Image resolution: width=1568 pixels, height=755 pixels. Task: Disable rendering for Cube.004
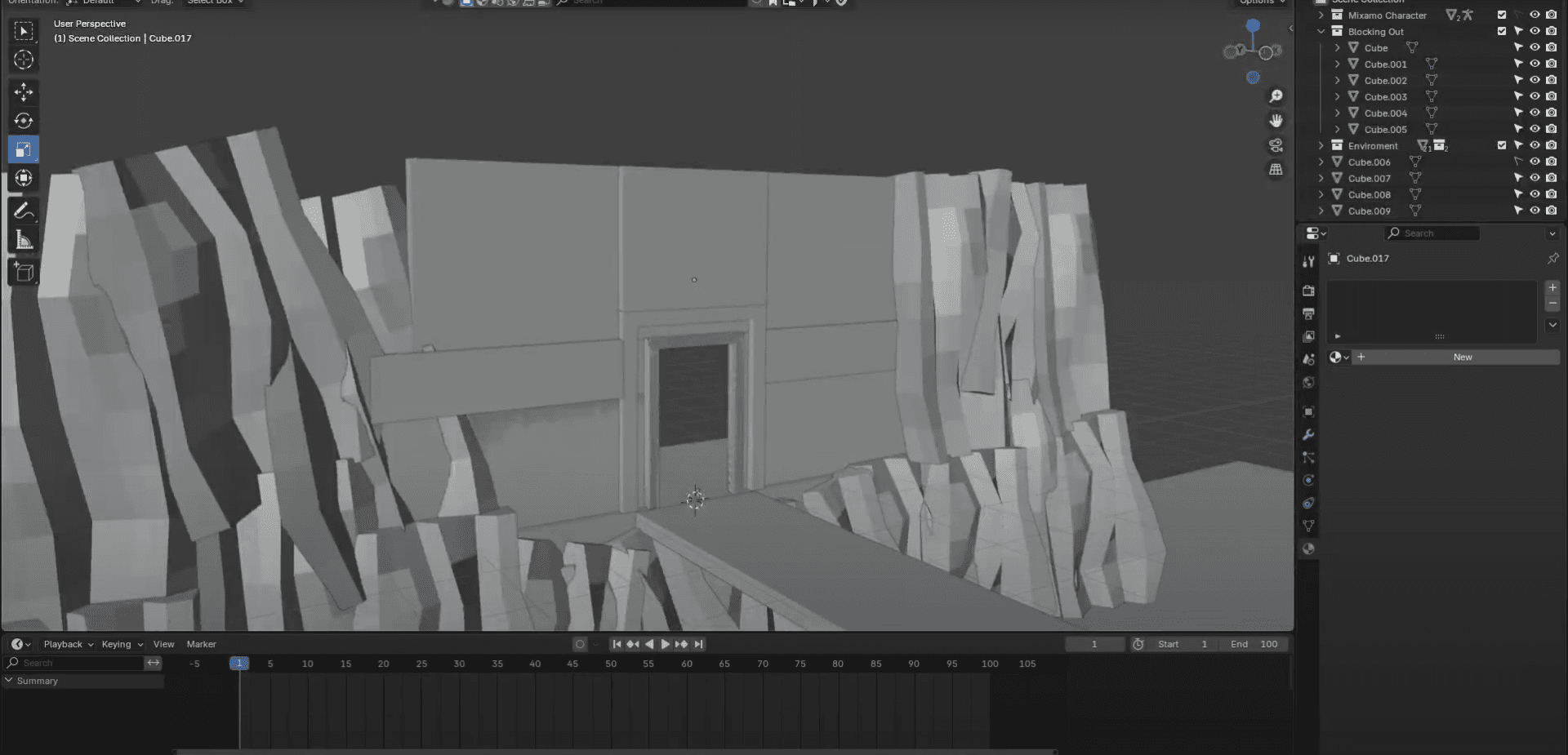[x=1551, y=113]
